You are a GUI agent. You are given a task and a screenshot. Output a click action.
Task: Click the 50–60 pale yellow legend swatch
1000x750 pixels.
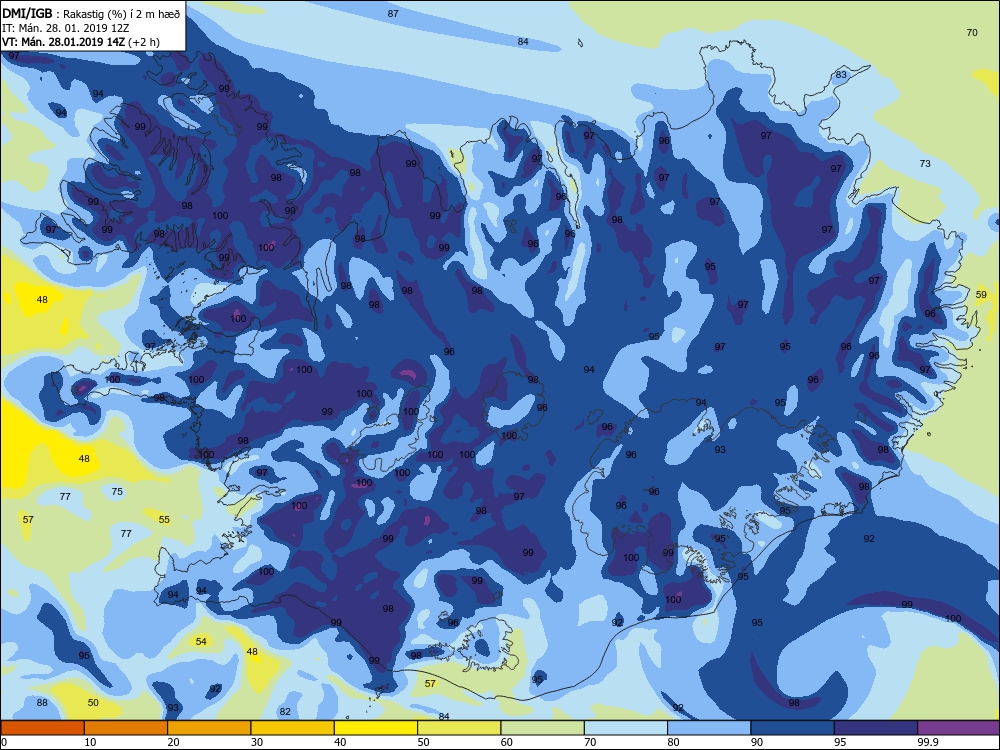[459, 728]
